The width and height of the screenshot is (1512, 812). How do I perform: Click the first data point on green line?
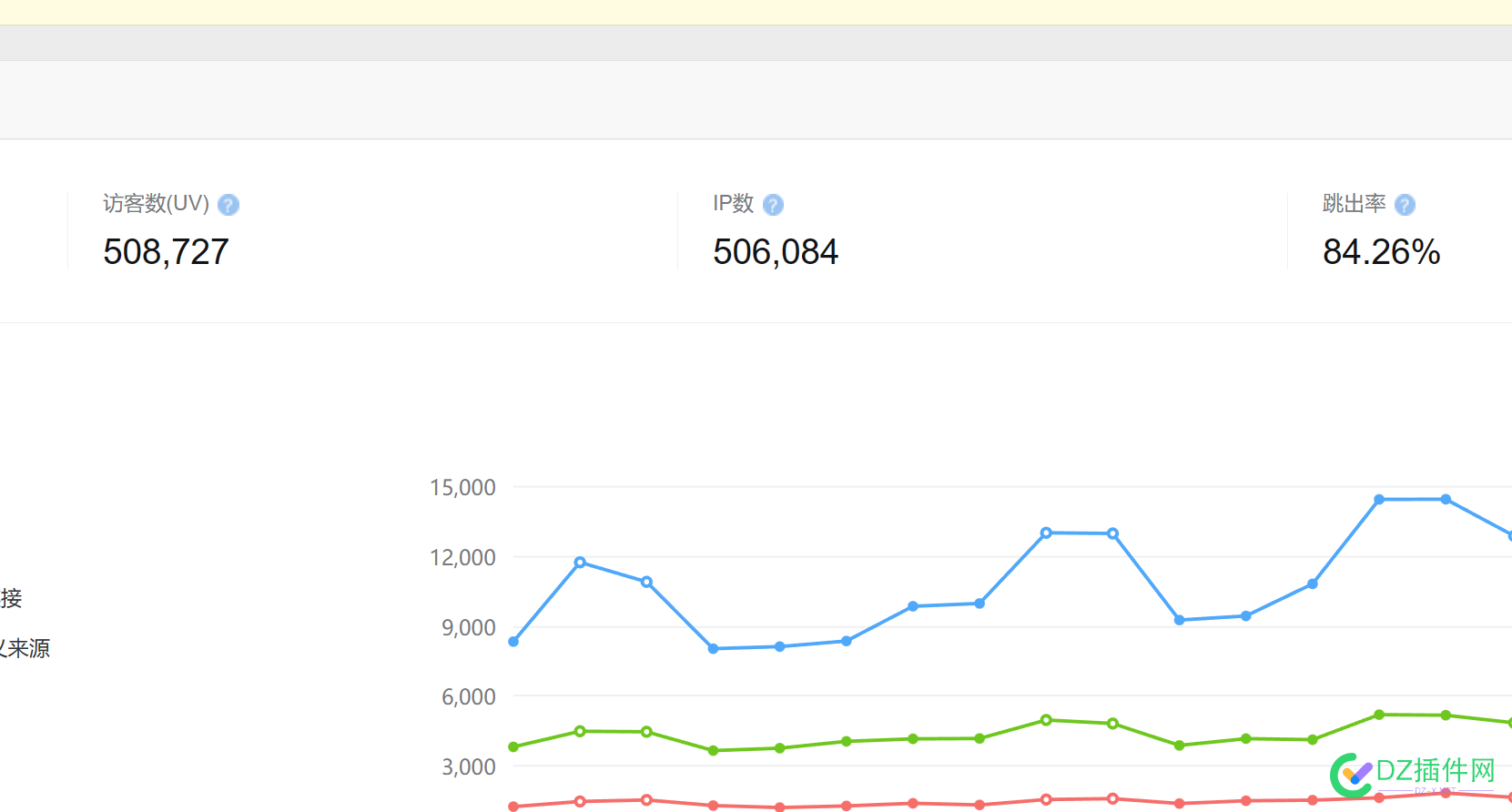point(513,747)
